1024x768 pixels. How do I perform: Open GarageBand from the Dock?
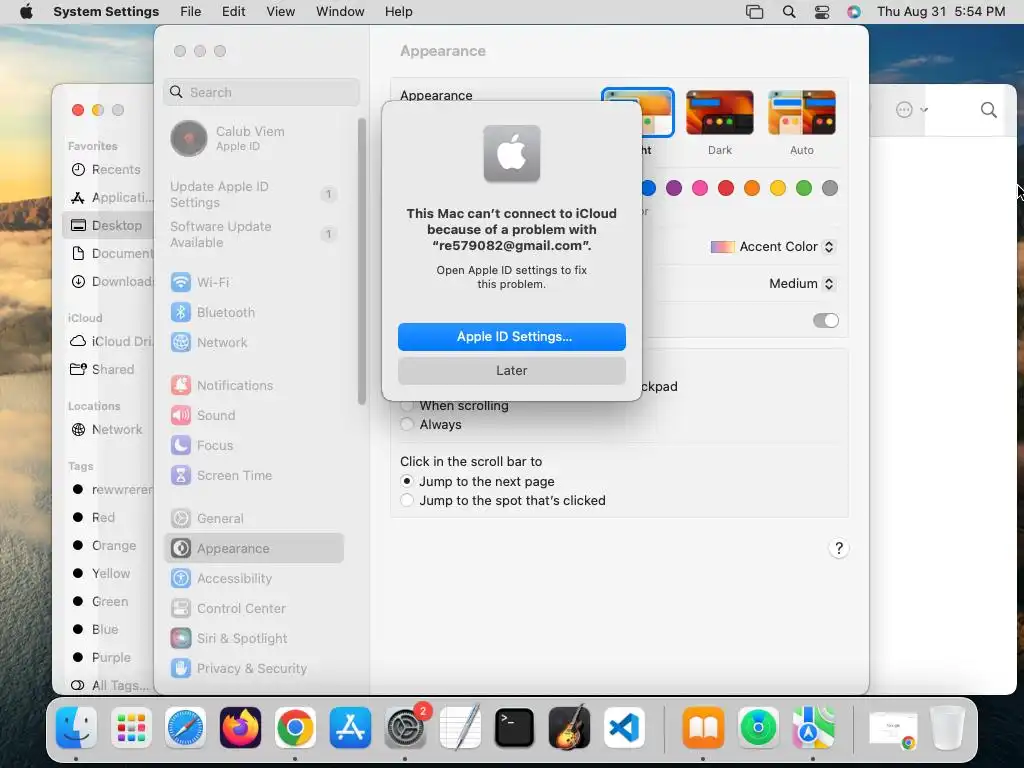pos(569,728)
